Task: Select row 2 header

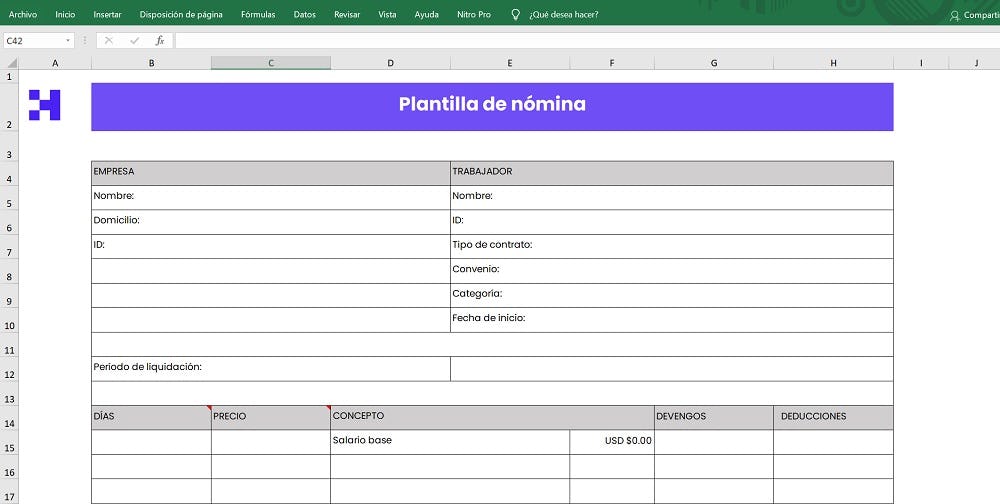Action: 9,107
